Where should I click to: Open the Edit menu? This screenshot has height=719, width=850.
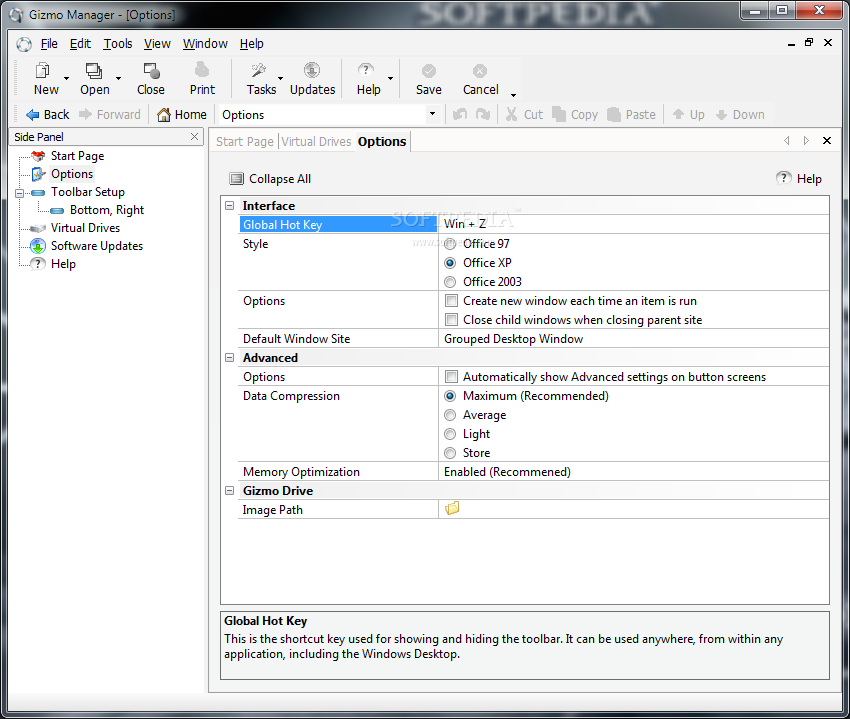80,44
